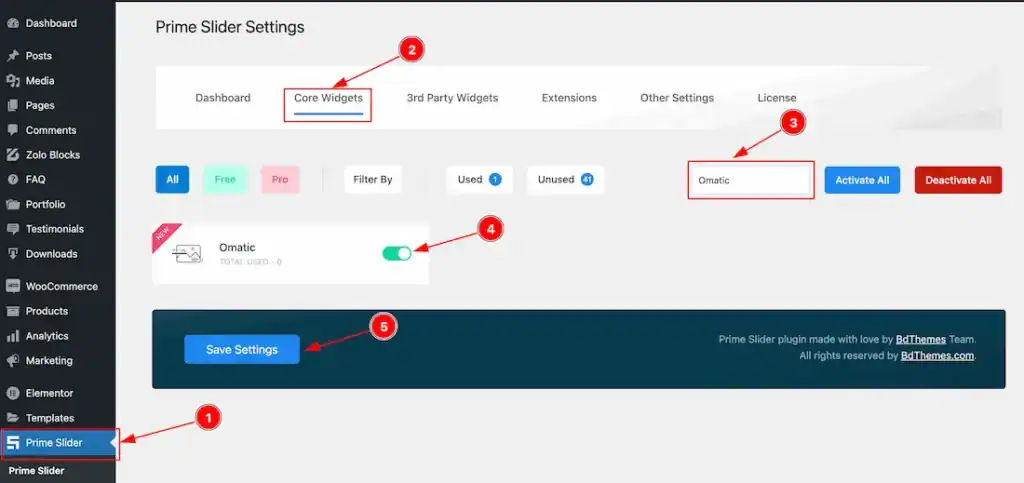The width and height of the screenshot is (1024, 483).
Task: Click the Omatic widget name
Action: 237,247
